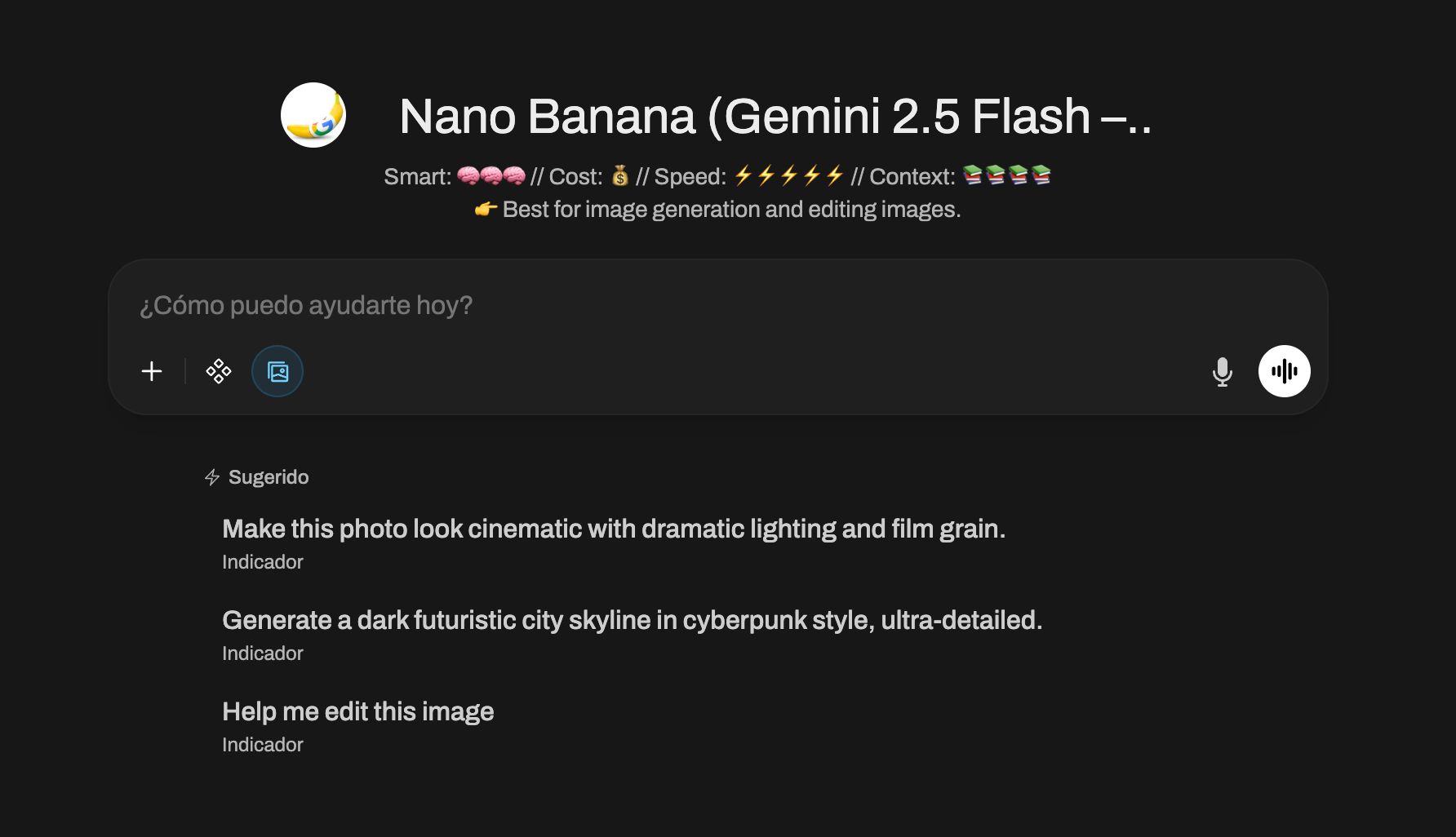The height and width of the screenshot is (837, 1456).
Task: Click "Indicador" under the cyberpunk skyline prompt
Action: [x=262, y=653]
